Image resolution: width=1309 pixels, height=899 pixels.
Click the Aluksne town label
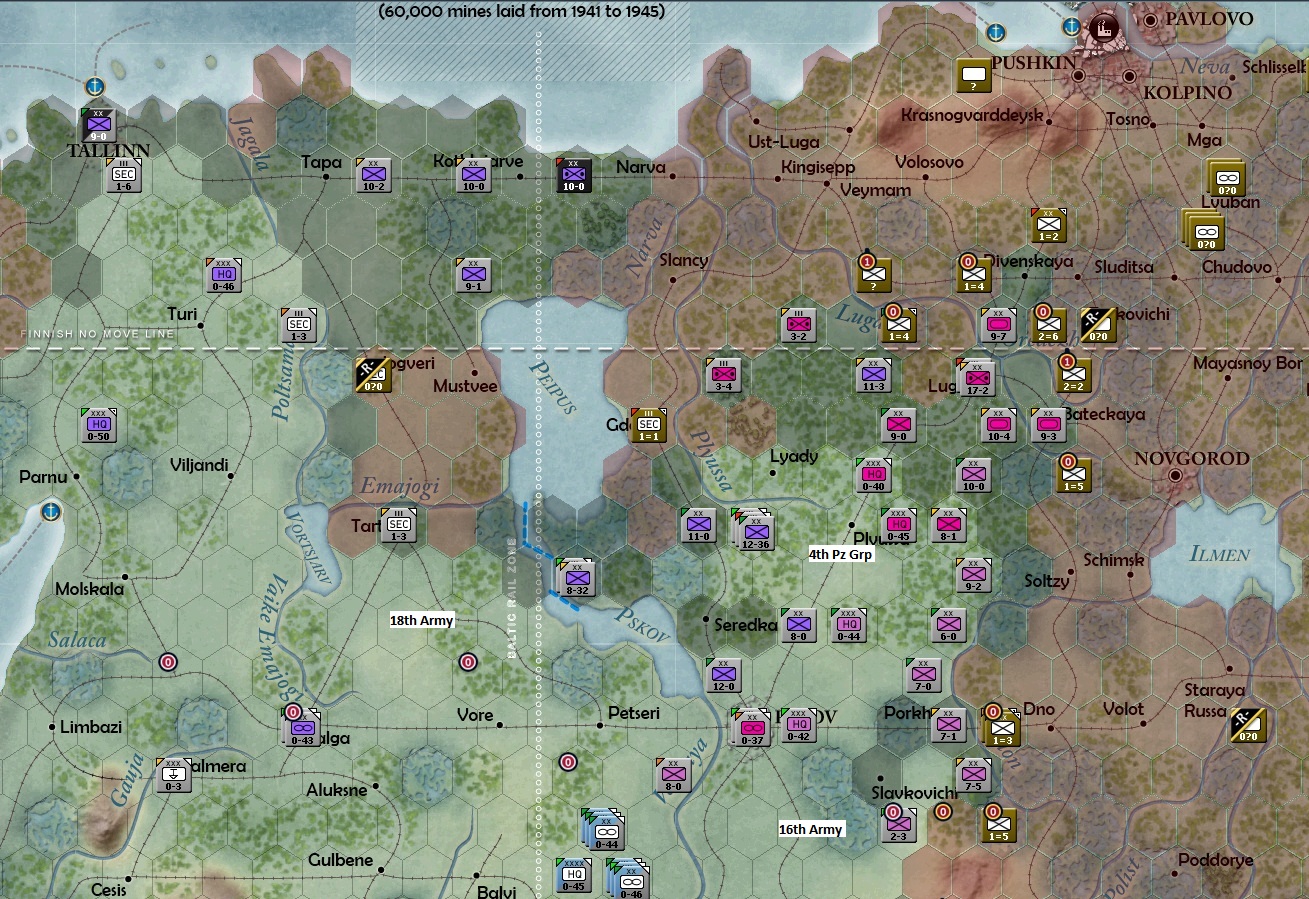(x=337, y=789)
